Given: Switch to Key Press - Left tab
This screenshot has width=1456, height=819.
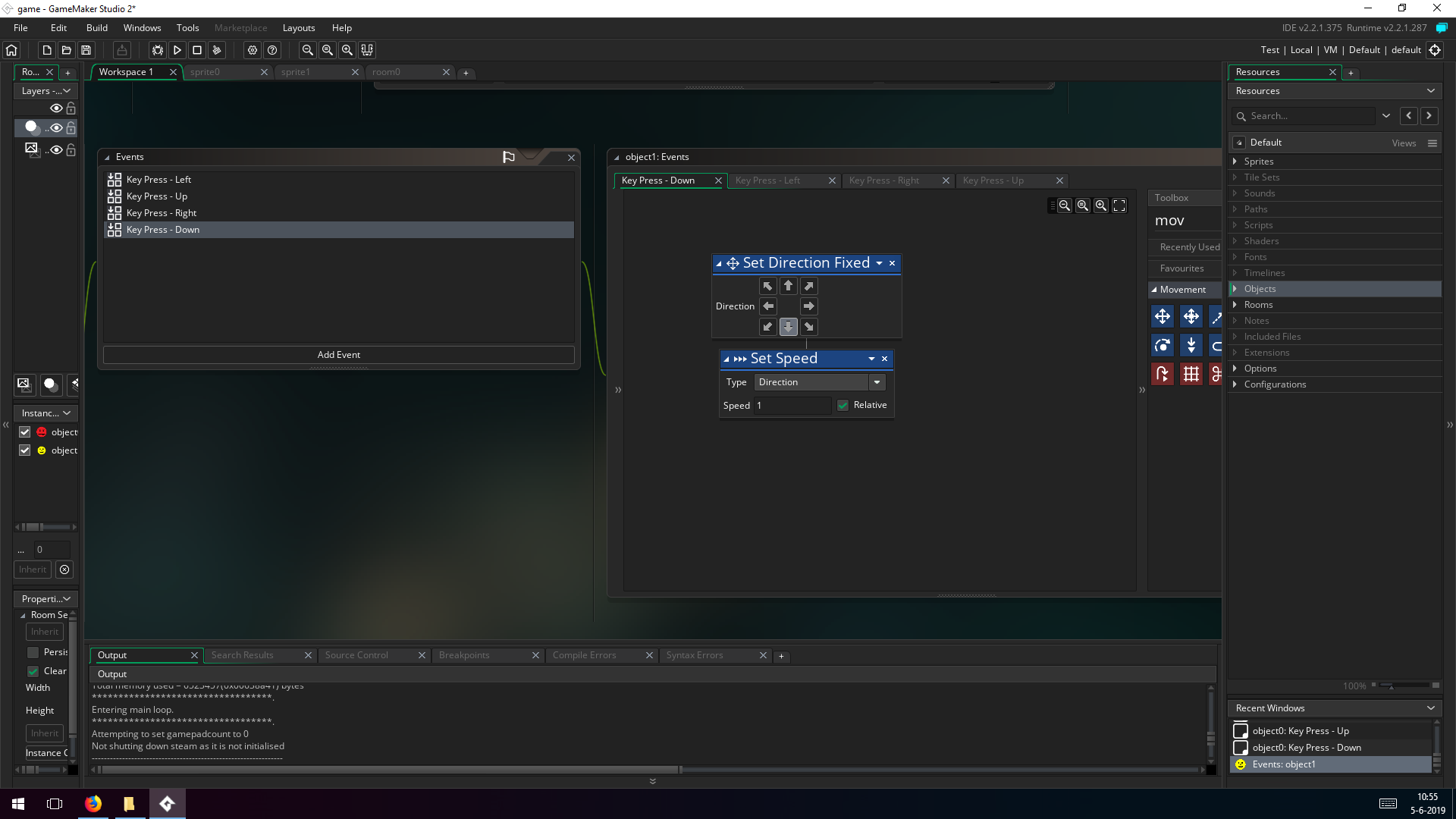Looking at the screenshot, I should pyautogui.click(x=767, y=180).
